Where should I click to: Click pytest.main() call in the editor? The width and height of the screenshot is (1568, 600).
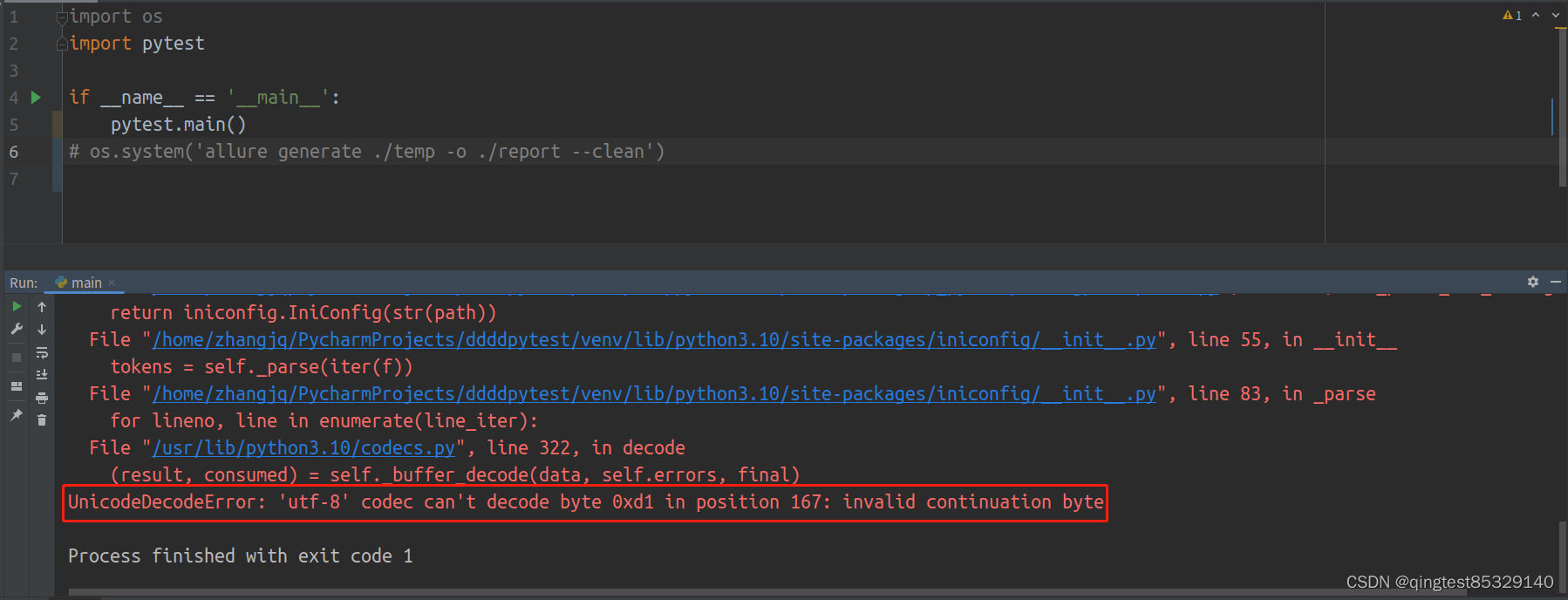click(178, 125)
